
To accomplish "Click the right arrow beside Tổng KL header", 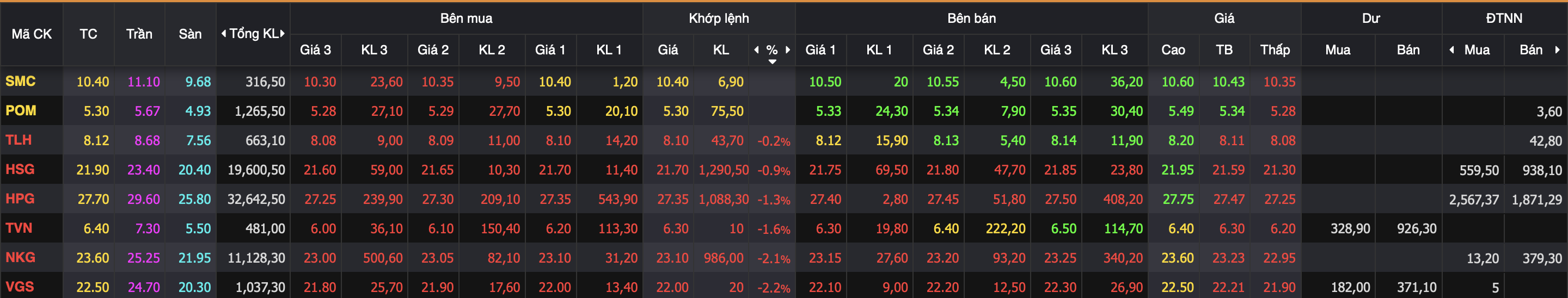I will coord(283,34).
